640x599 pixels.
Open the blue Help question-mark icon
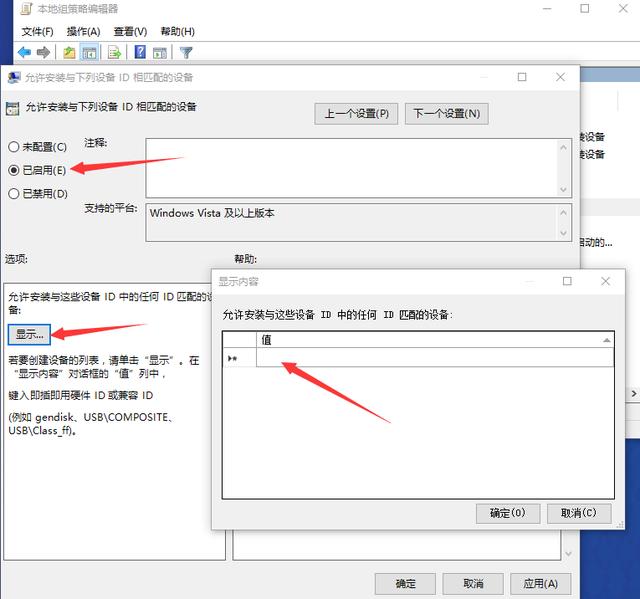click(140, 52)
